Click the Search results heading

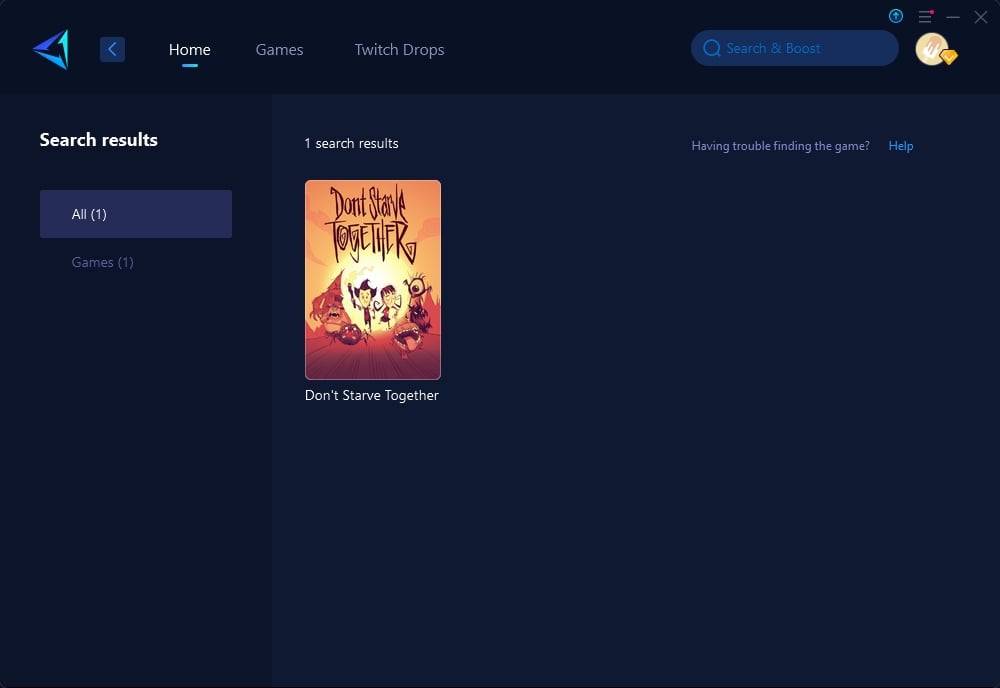(99, 140)
